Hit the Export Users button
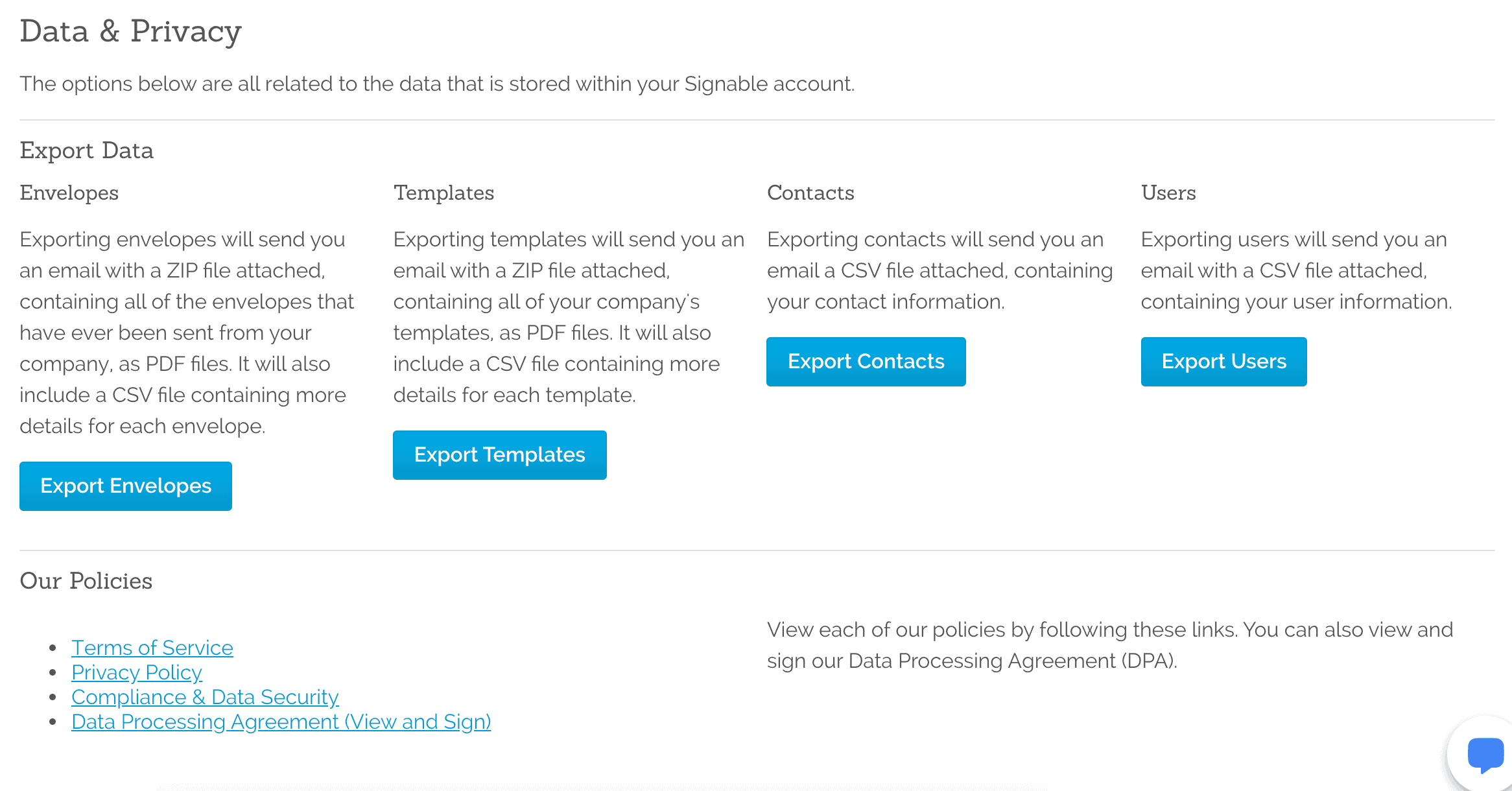The height and width of the screenshot is (791, 1512). coord(1223,362)
